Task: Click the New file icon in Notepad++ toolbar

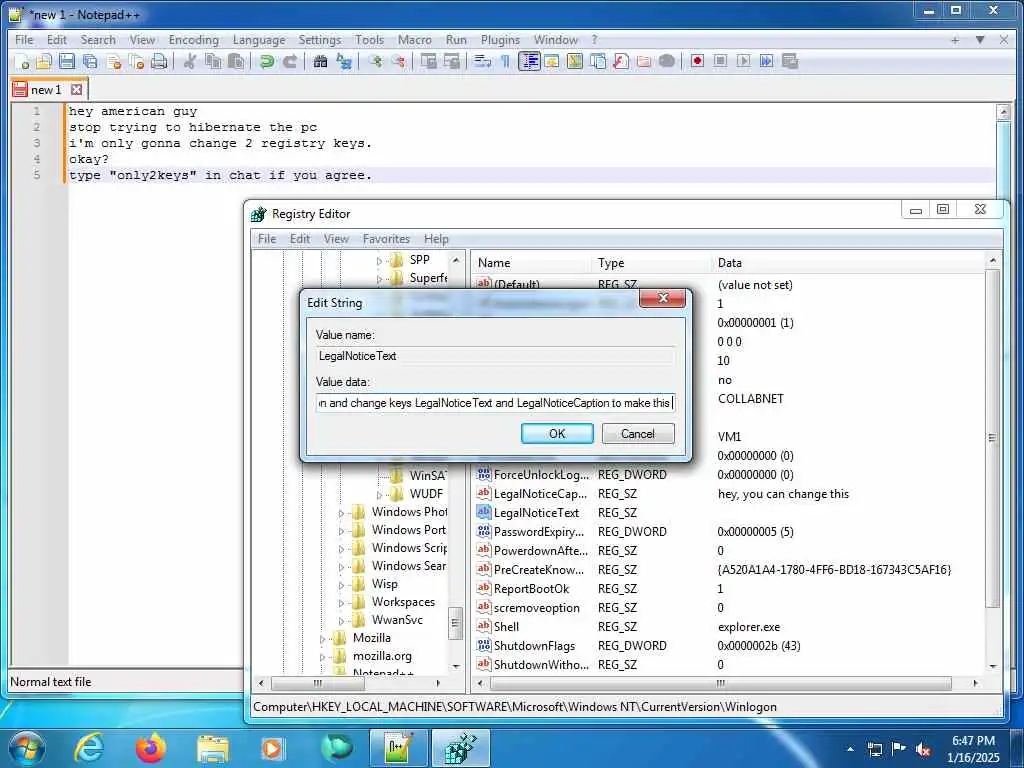Action: click(x=22, y=61)
